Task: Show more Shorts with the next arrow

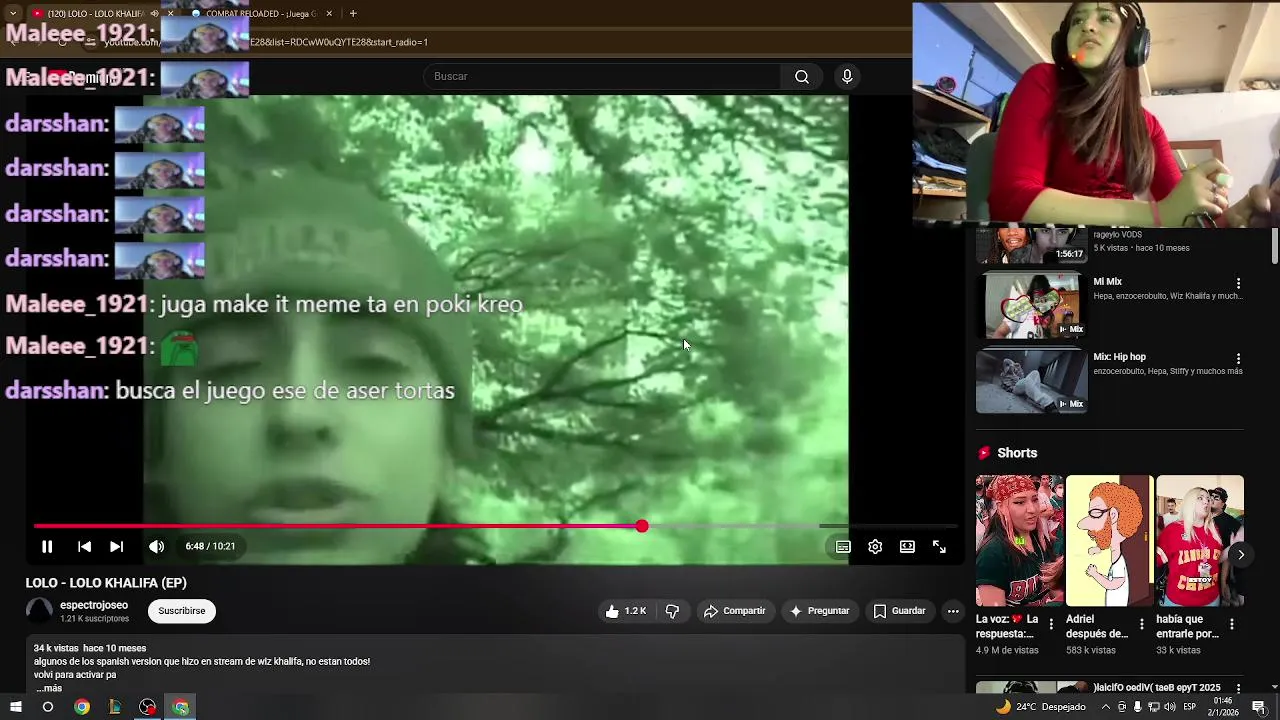Action: tap(1241, 554)
